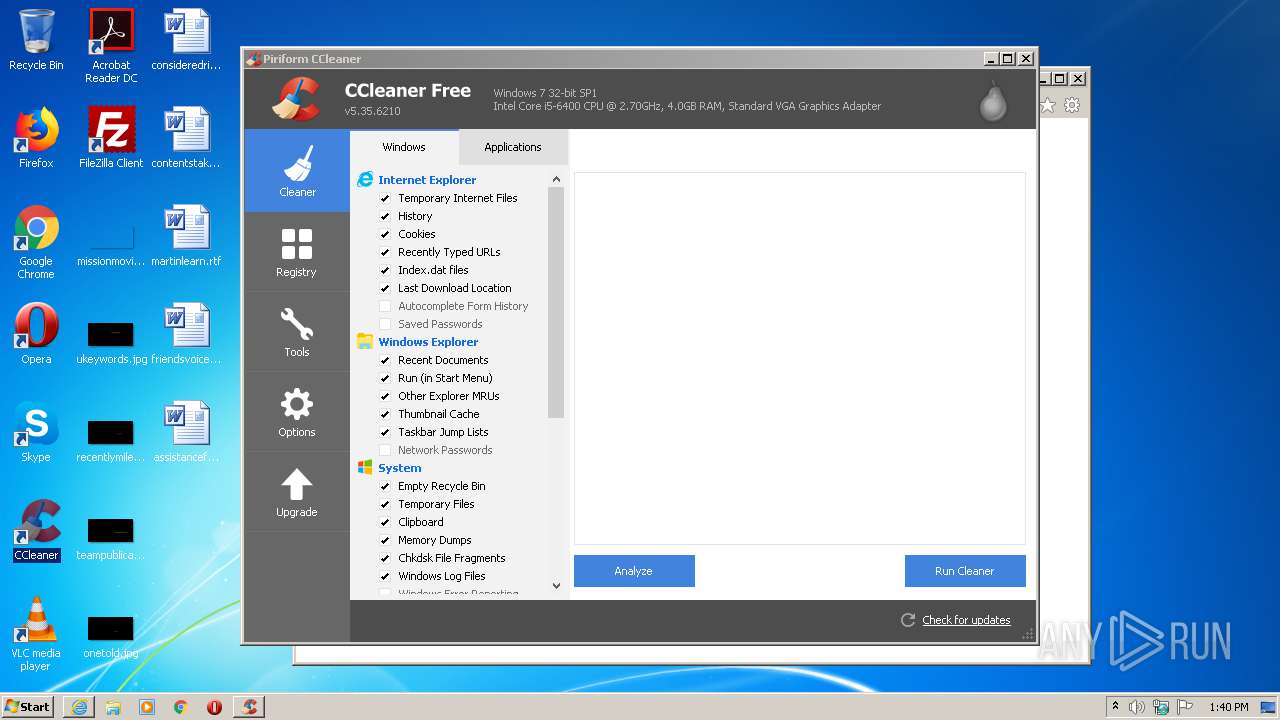The width and height of the screenshot is (1280, 720).
Task: Click the Piriform pear icon
Action: click(993, 100)
